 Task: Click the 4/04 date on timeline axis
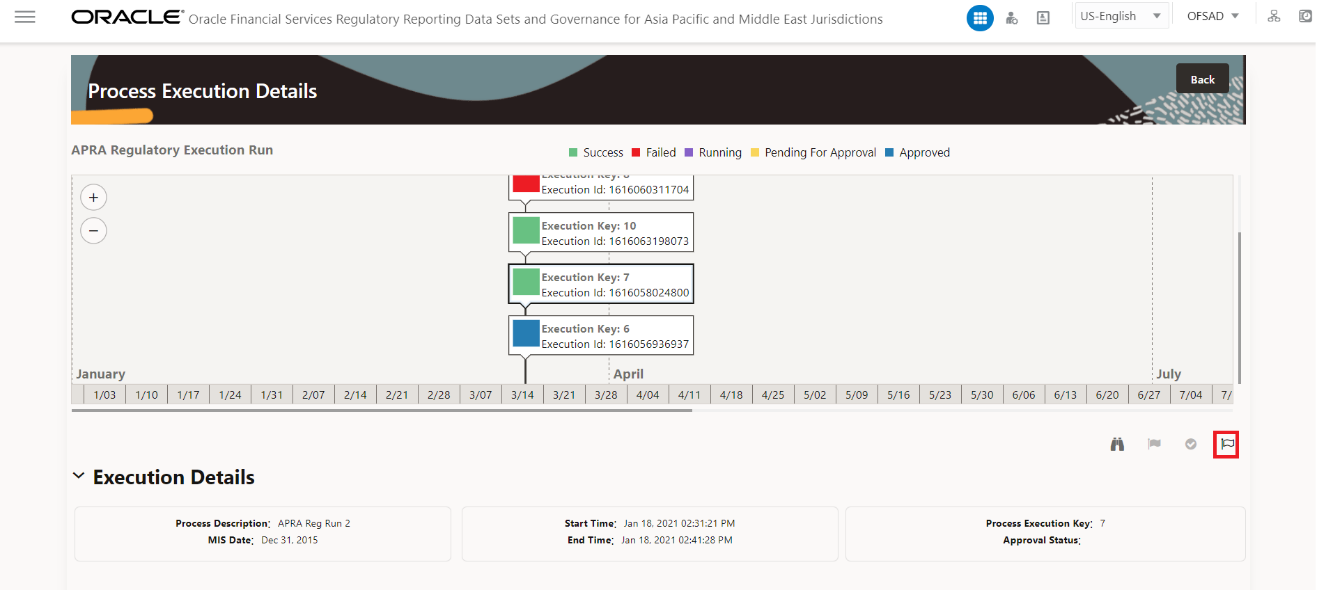(647, 395)
